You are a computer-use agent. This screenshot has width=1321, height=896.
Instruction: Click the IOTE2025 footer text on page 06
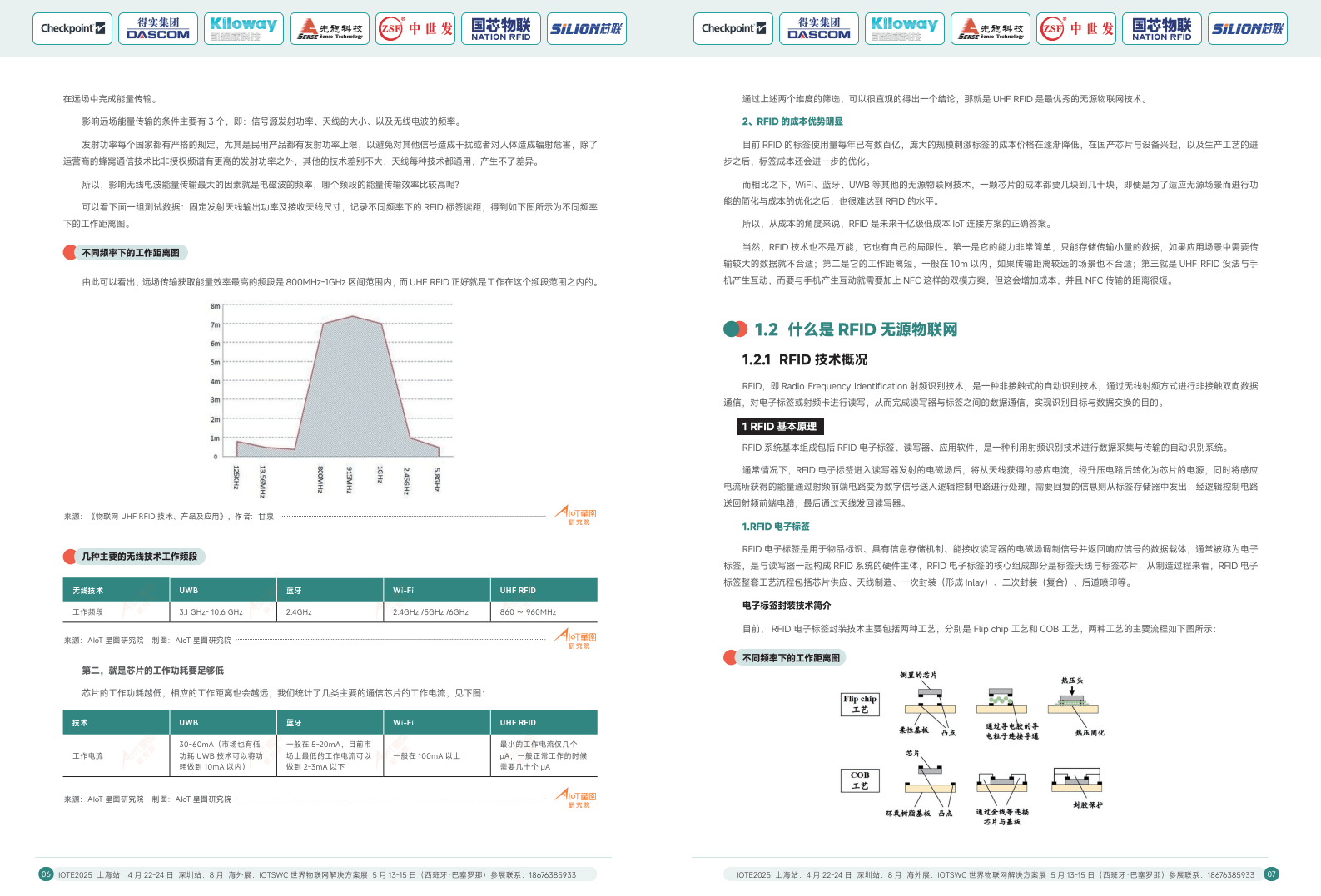(x=317, y=874)
